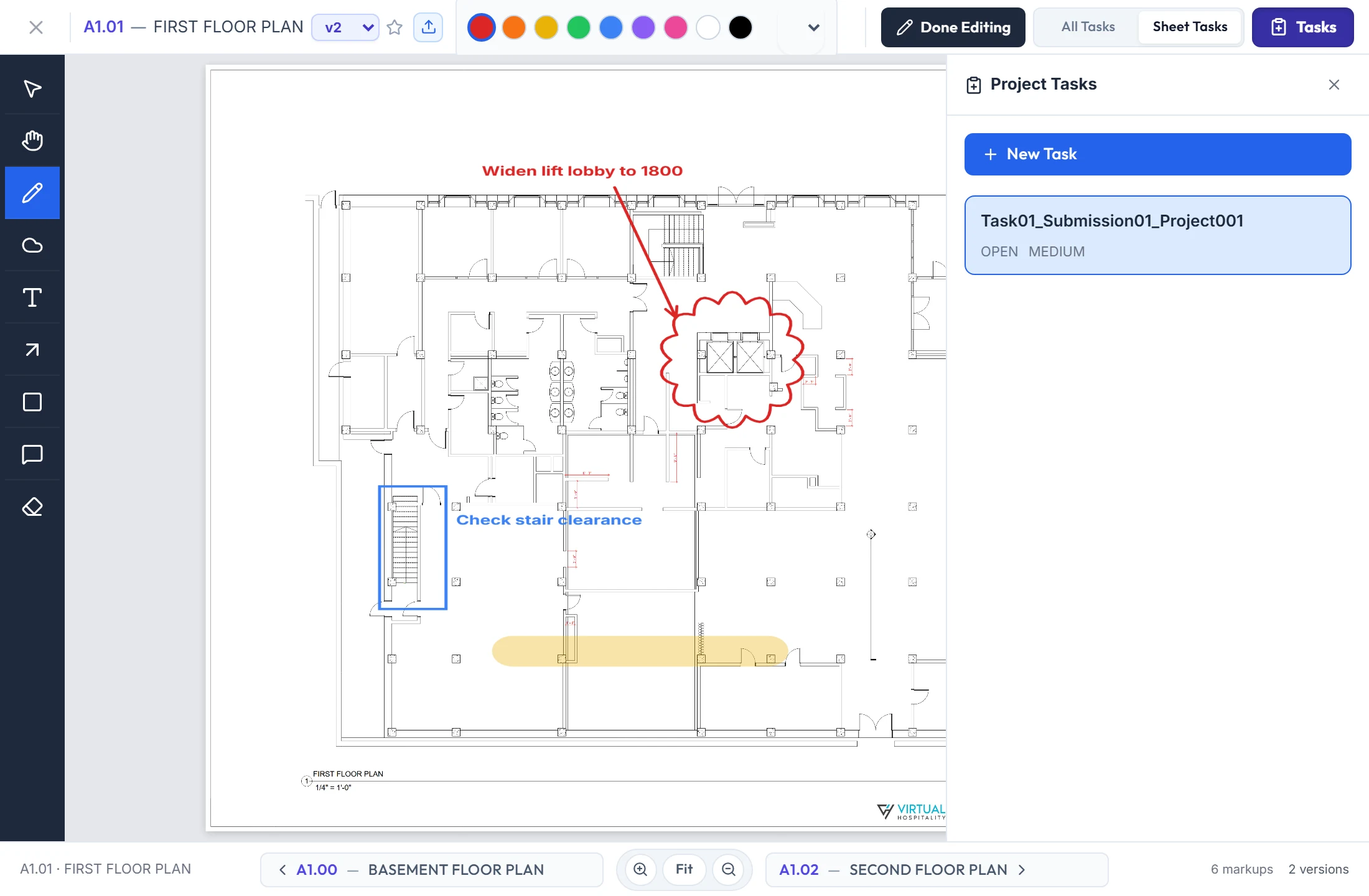Create a New Task
The image size is (1369, 896).
[x=1158, y=154]
